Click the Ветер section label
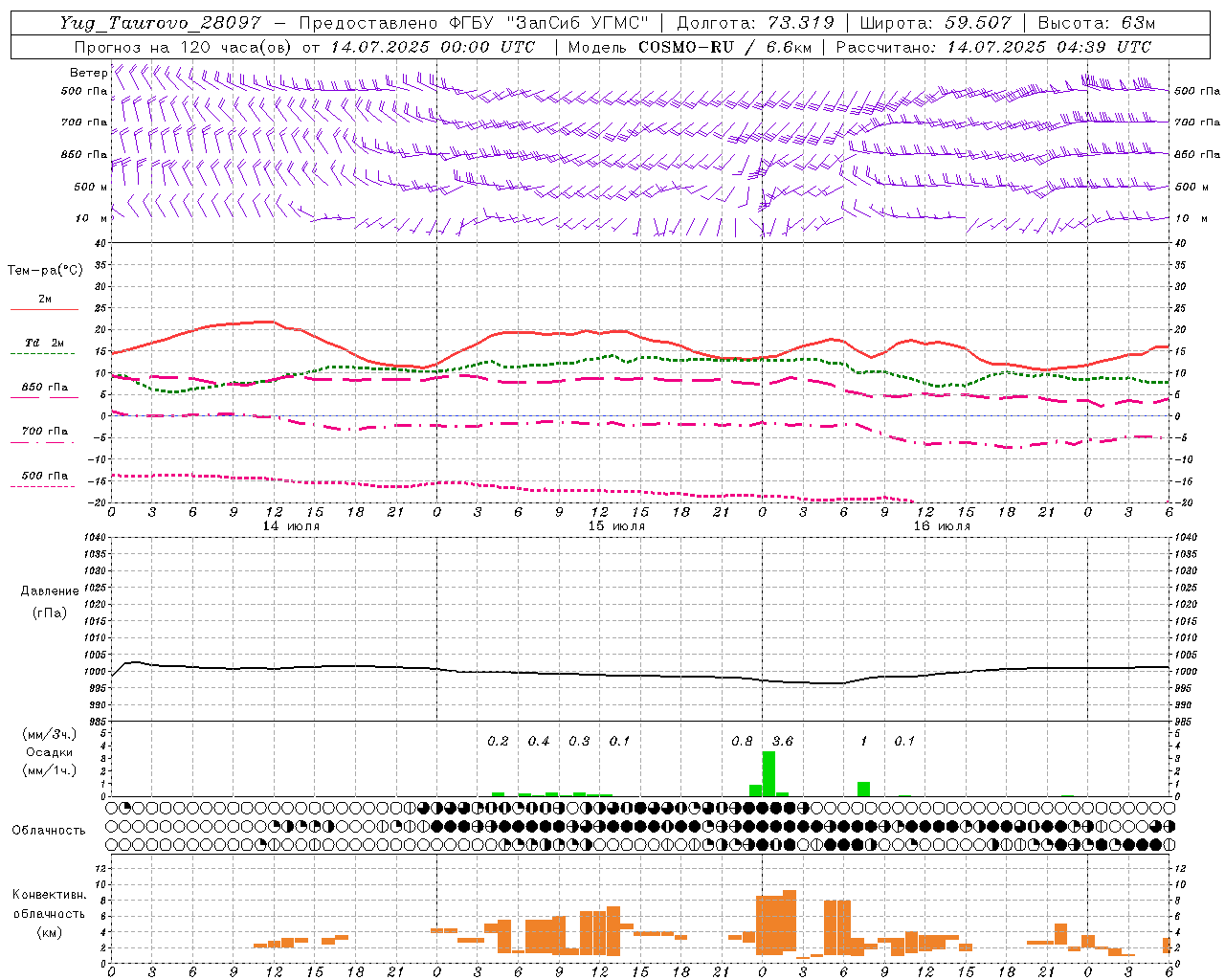 pyautogui.click(x=89, y=73)
